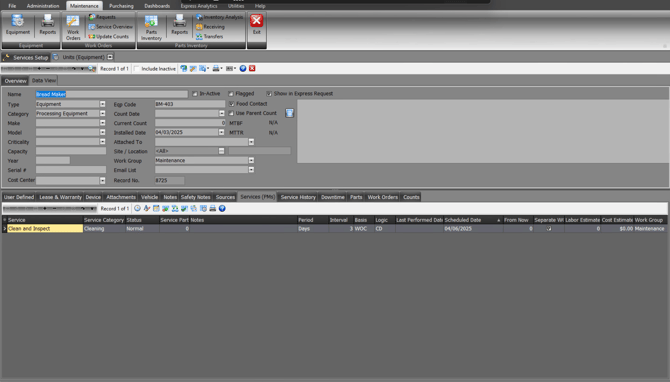The height and width of the screenshot is (382, 670).
Task: Open Inventory Analysis tool
Action: click(219, 17)
